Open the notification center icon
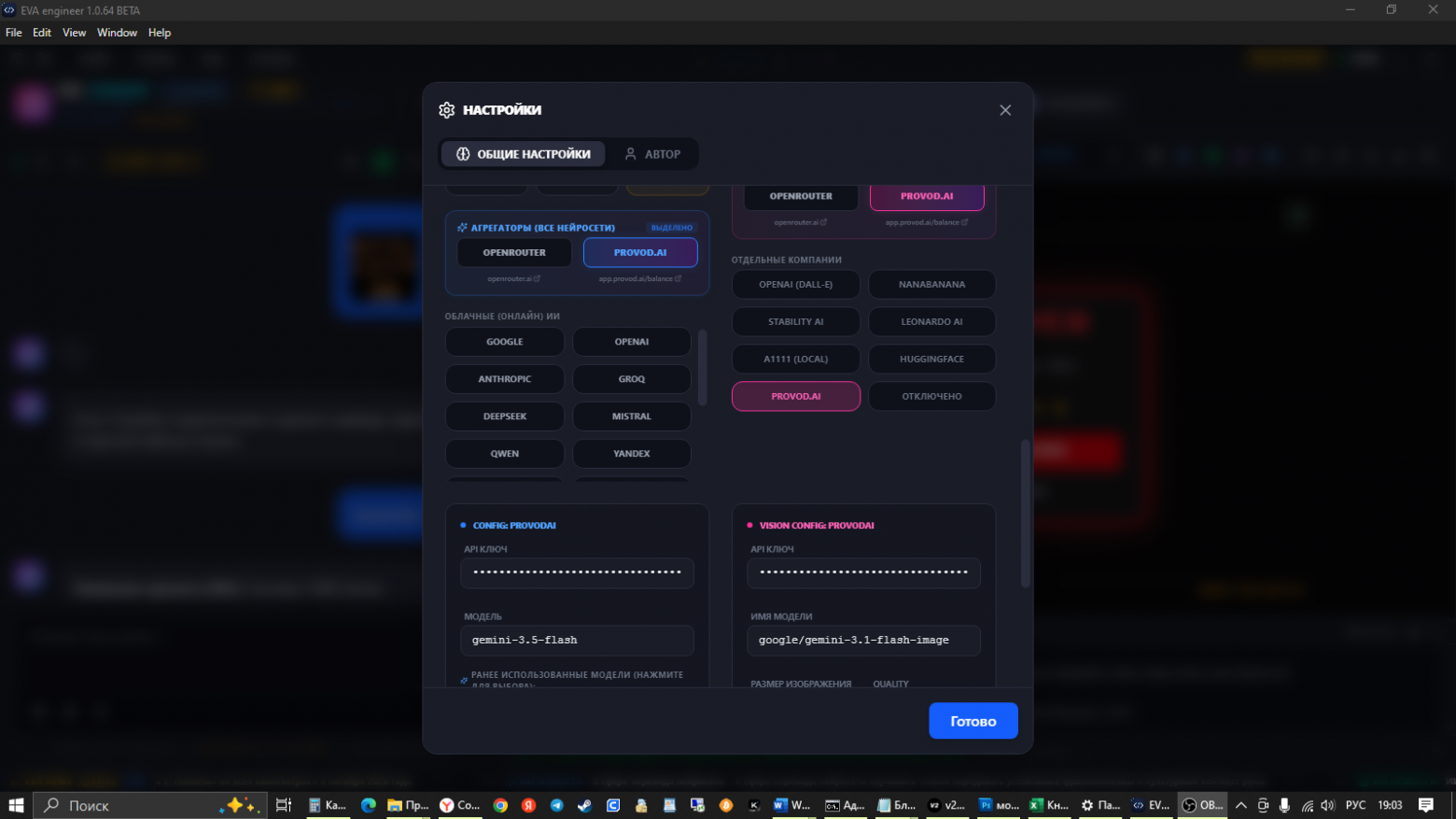The height and width of the screenshot is (819, 1456). point(1426,805)
